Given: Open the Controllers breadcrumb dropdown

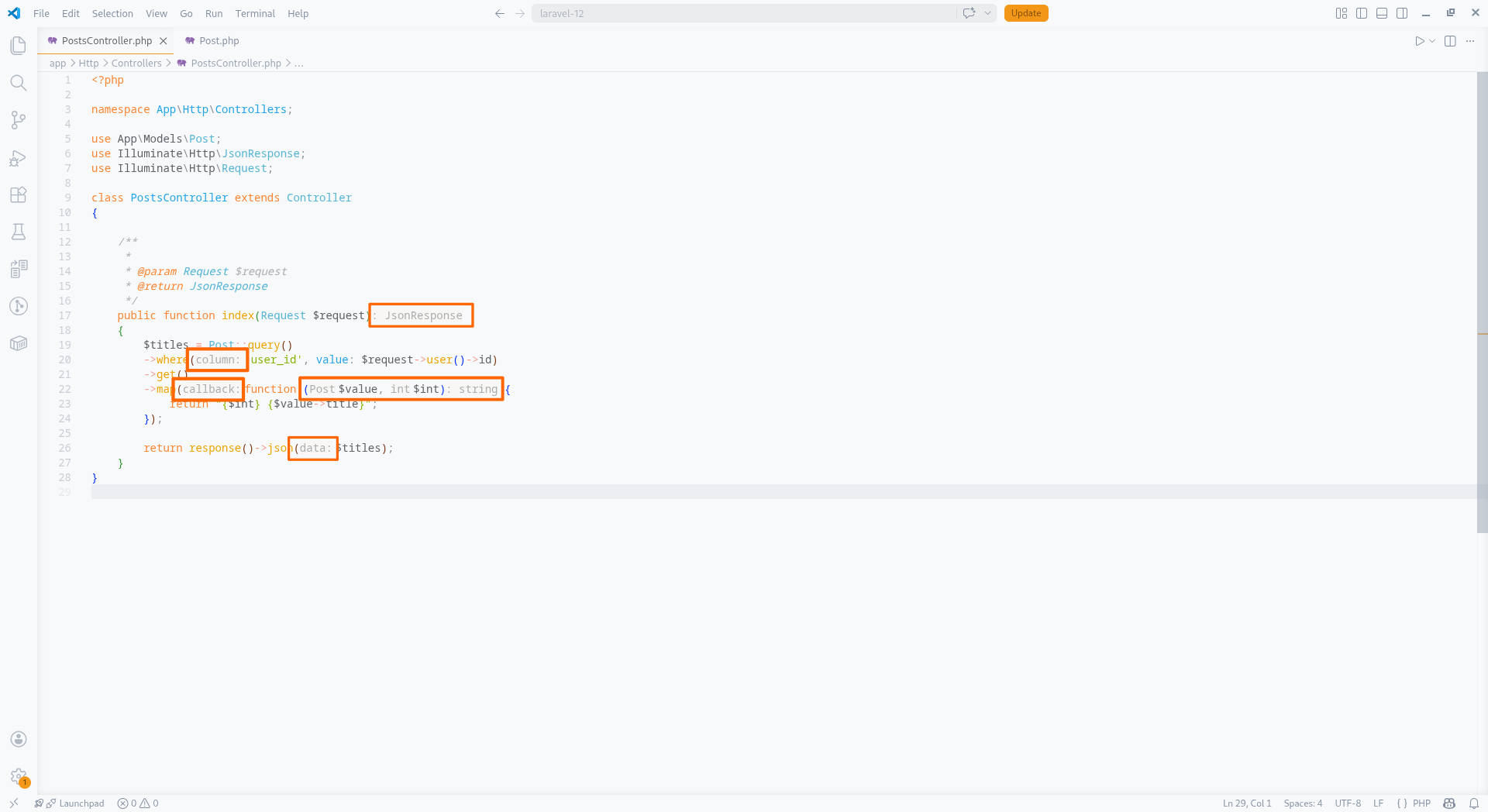Looking at the screenshot, I should tap(136, 64).
